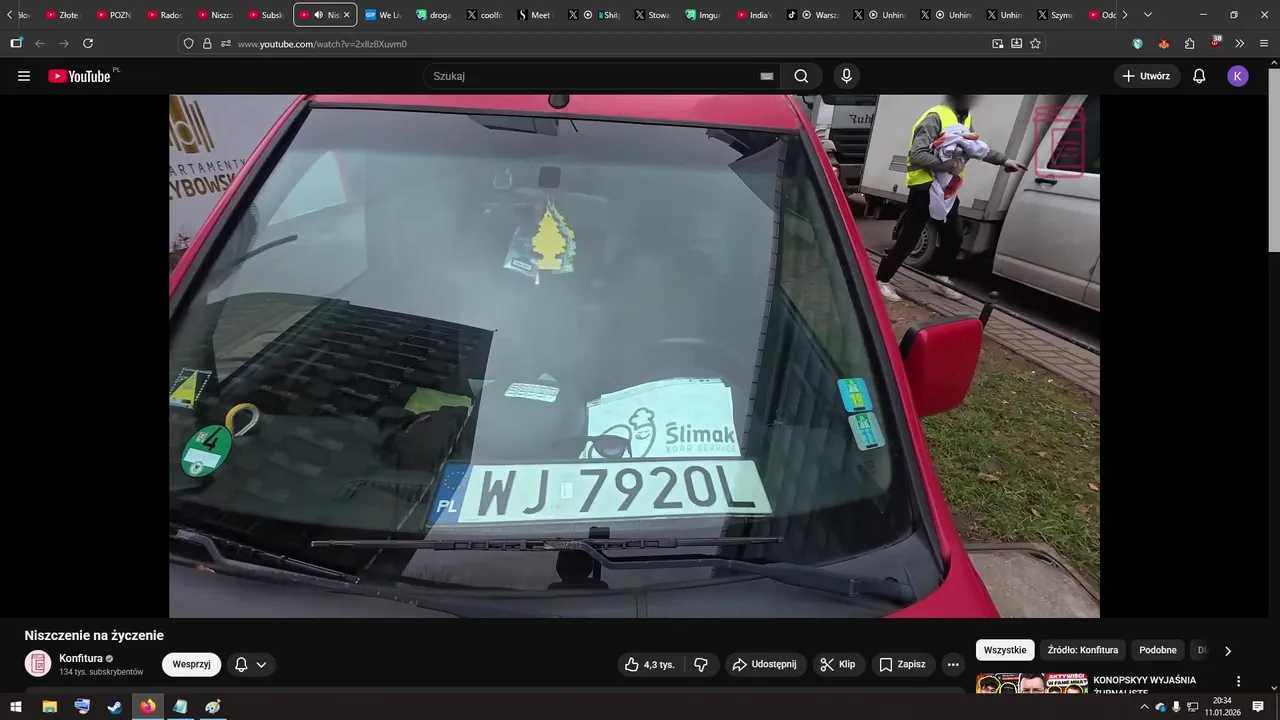Expand the notification preferences dropdown next to bell
Viewport: 1280px width, 720px height.
pos(261,664)
